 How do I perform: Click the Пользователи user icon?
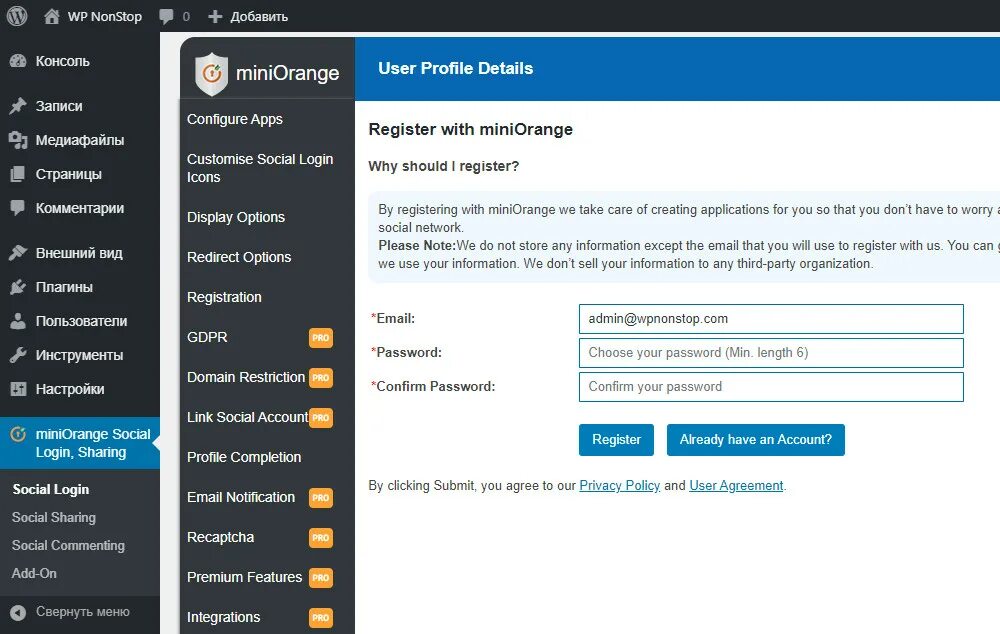point(18,321)
